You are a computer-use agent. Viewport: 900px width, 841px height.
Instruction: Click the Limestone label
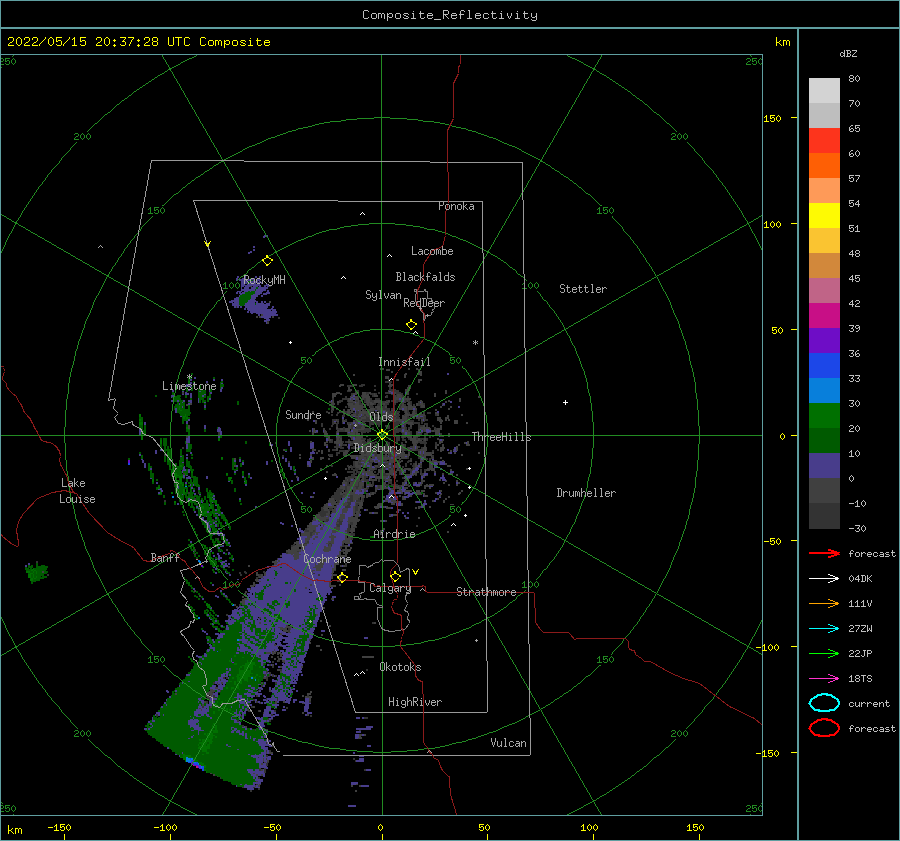189,386
